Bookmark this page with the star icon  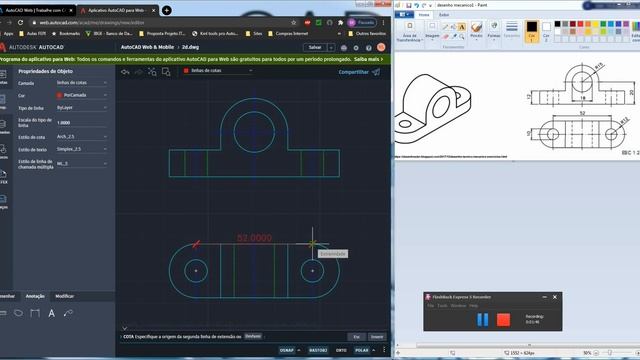[293, 22]
